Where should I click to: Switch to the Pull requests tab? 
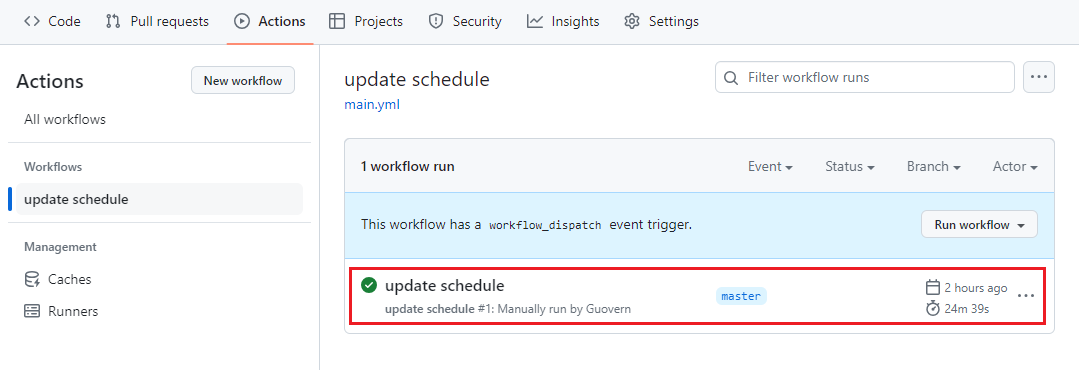tap(157, 21)
